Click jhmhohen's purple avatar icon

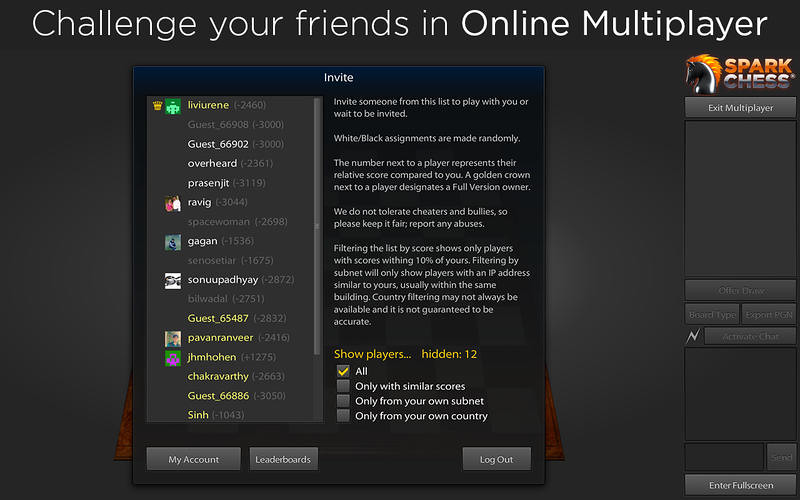tap(173, 357)
